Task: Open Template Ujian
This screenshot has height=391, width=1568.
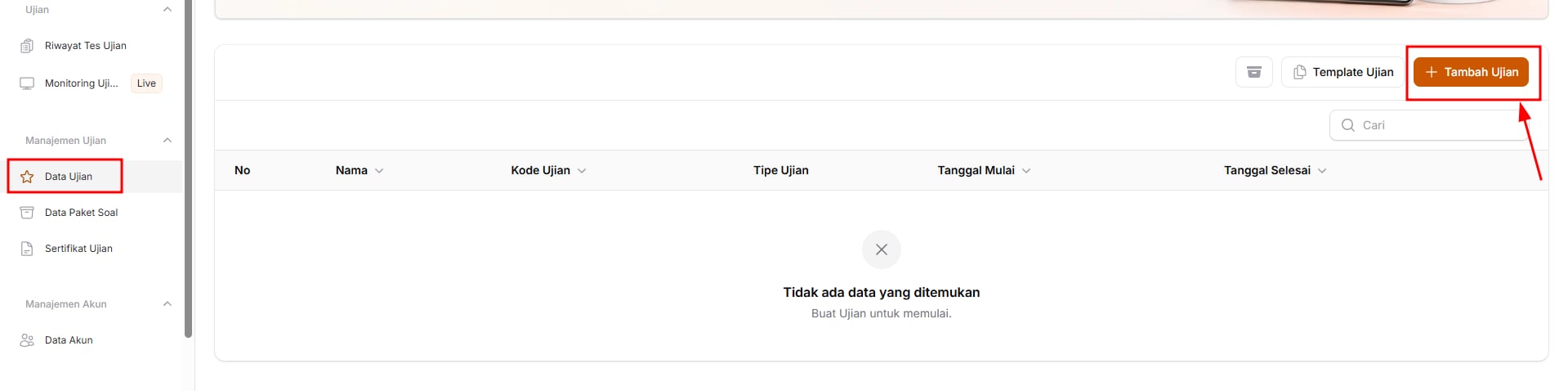Action: tap(1342, 72)
